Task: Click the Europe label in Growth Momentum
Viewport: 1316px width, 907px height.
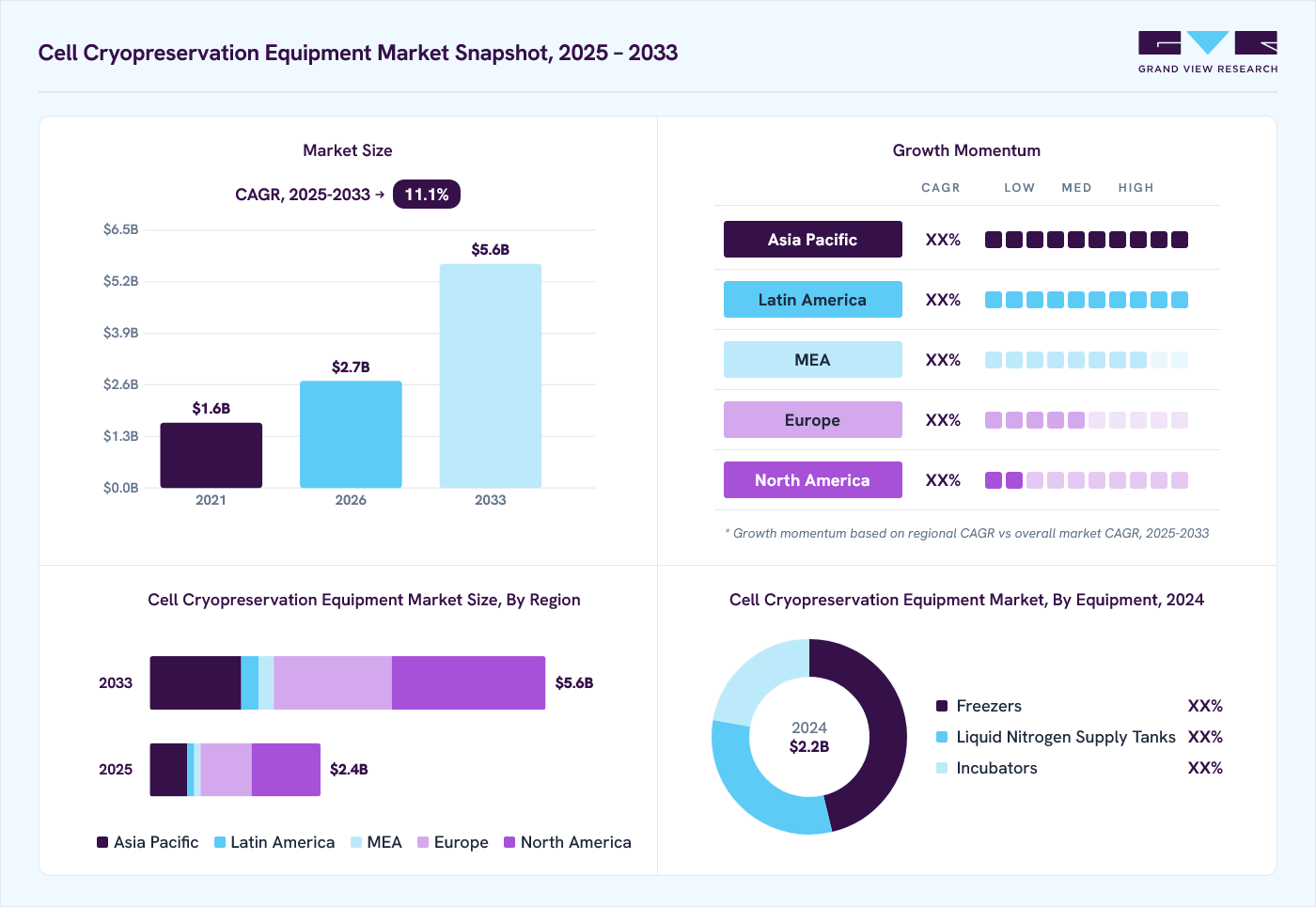Action: pos(813,420)
